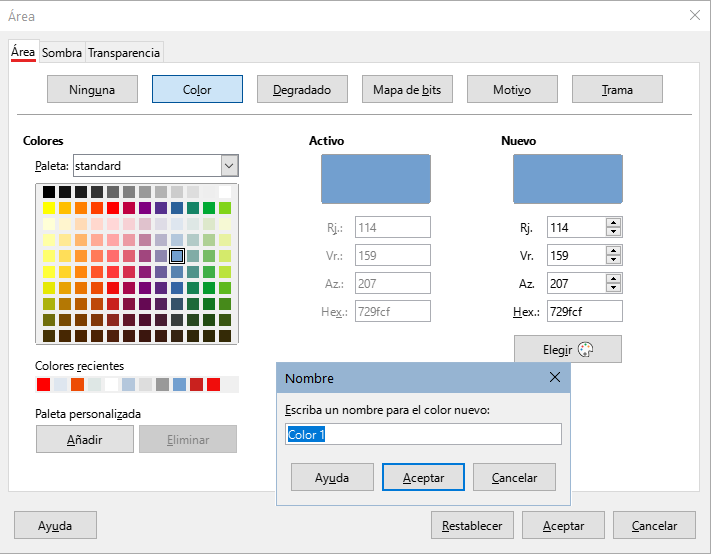Pick the medium gray recent color swatch
The image size is (711, 555).
tap(162, 384)
